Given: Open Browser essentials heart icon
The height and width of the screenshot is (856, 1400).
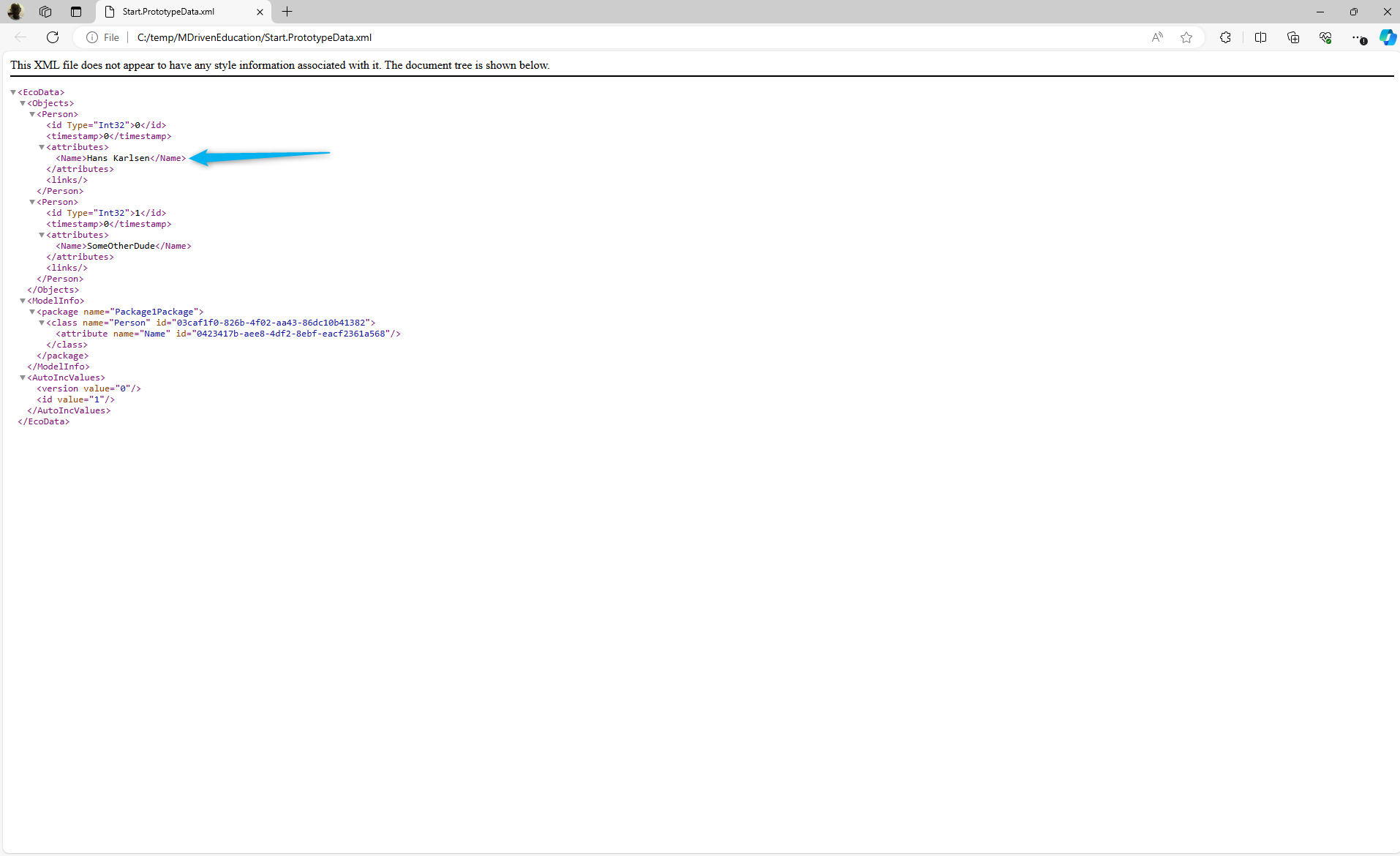Looking at the screenshot, I should coord(1325,37).
